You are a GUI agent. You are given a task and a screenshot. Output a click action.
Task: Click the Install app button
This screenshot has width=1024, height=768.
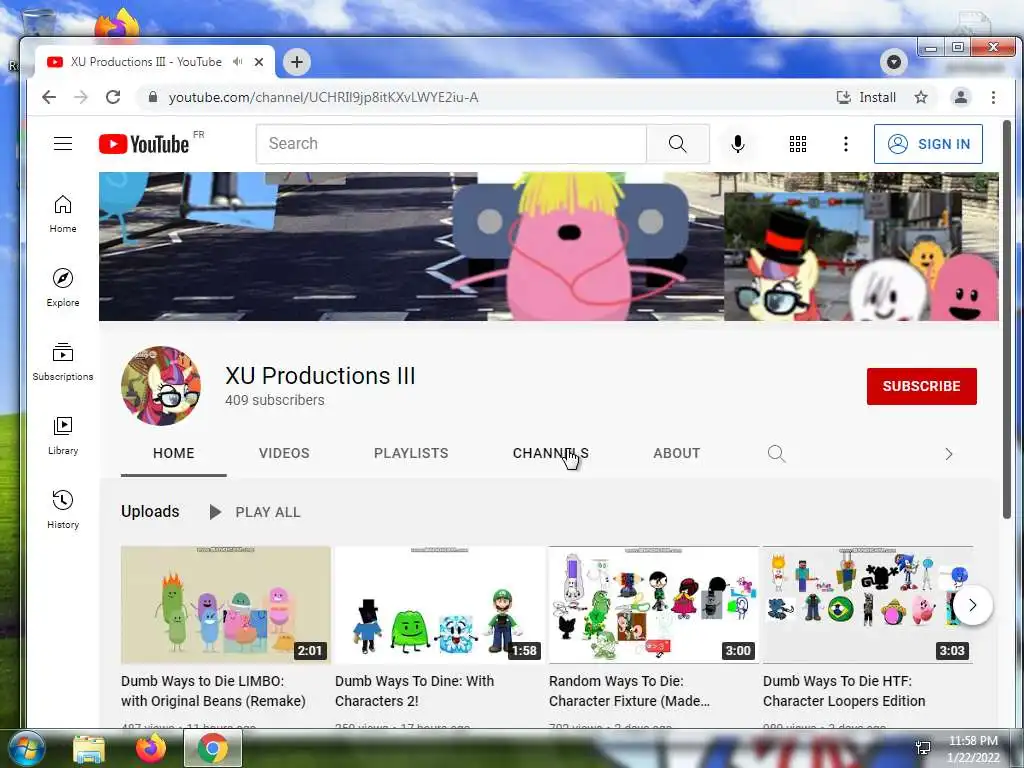tap(867, 97)
